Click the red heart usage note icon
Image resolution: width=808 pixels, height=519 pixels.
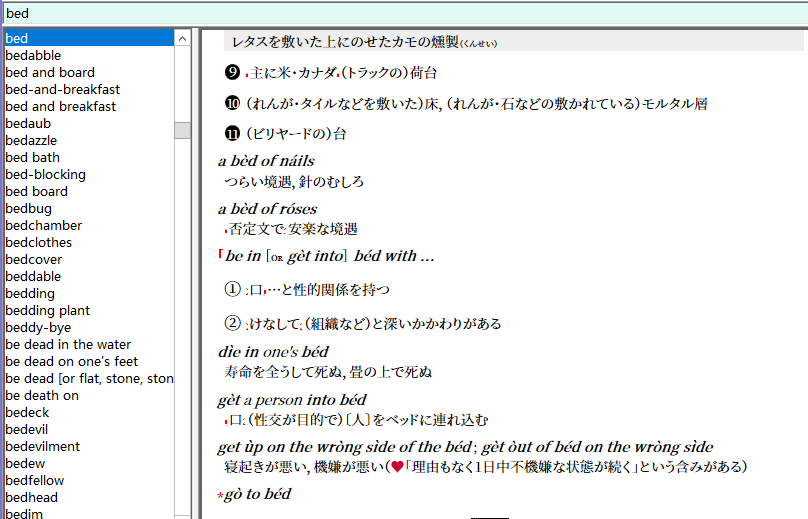pyautogui.click(x=397, y=467)
